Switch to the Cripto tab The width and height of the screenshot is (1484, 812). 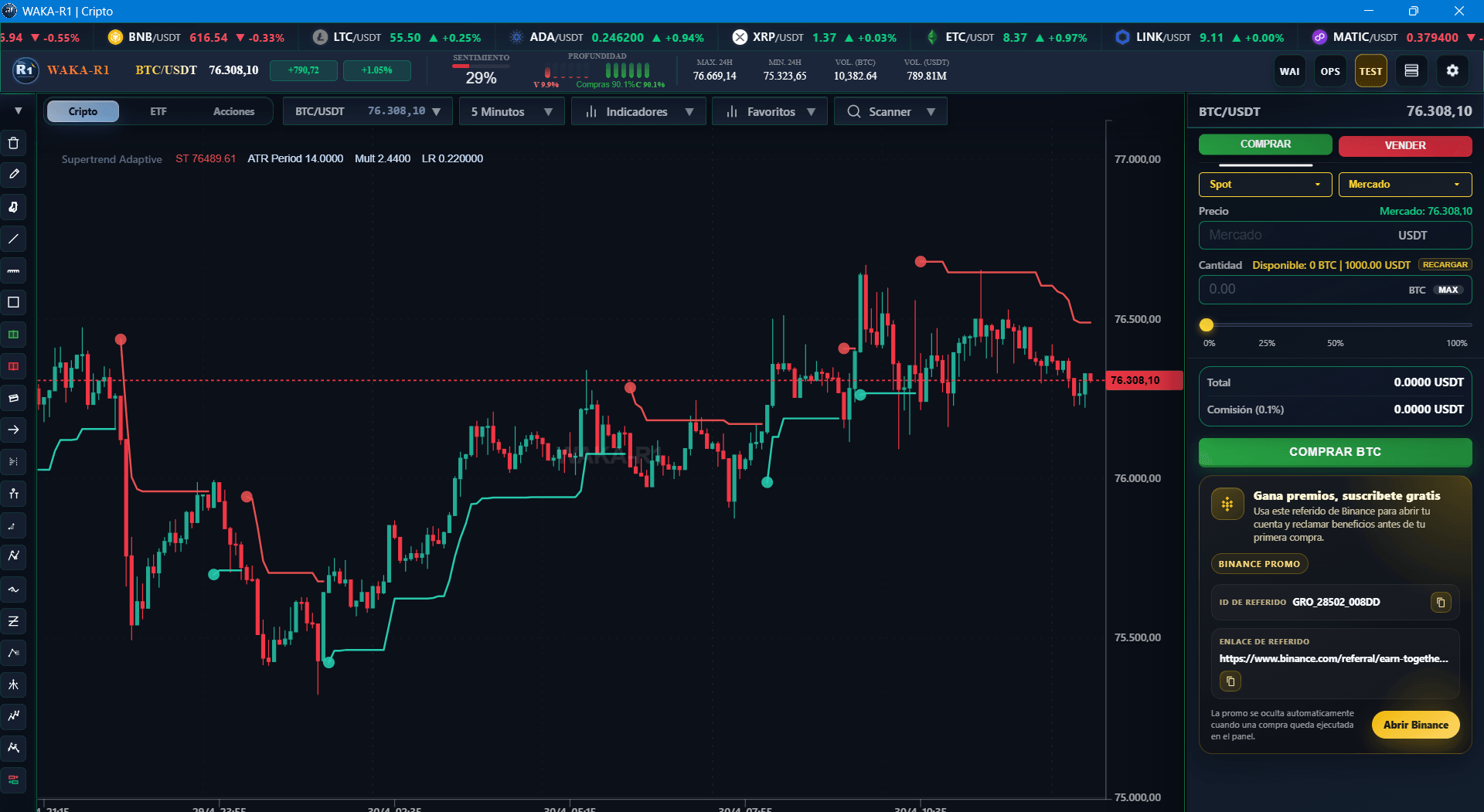coord(83,111)
